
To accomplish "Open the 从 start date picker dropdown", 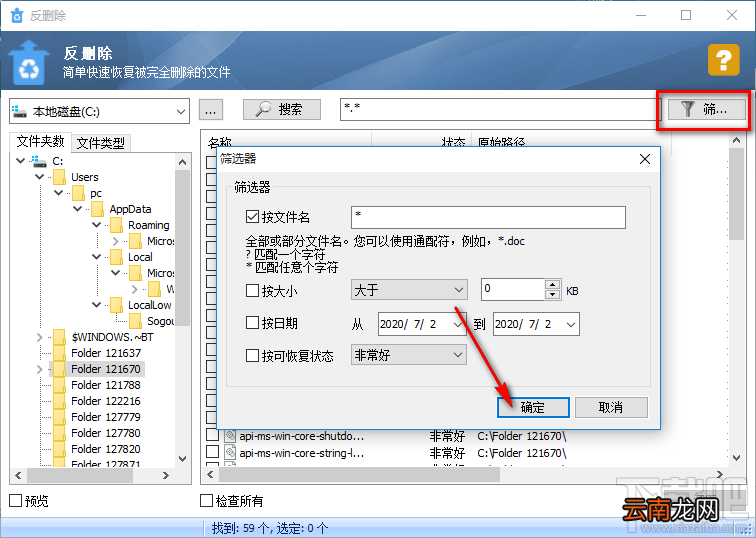I will pyautogui.click(x=458, y=324).
